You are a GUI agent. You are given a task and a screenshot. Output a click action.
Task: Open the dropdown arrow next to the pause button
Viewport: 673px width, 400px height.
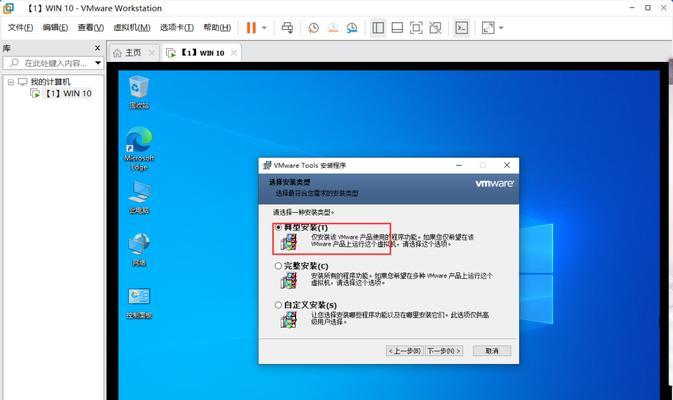click(264, 28)
